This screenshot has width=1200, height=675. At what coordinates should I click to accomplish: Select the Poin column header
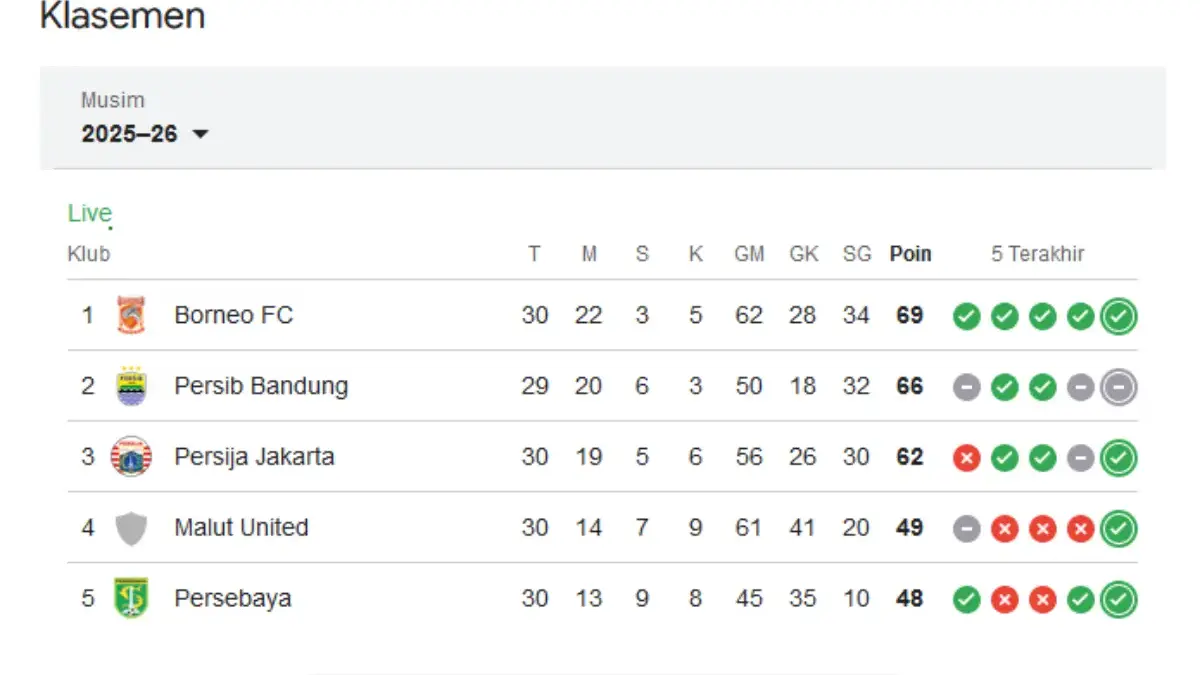910,254
